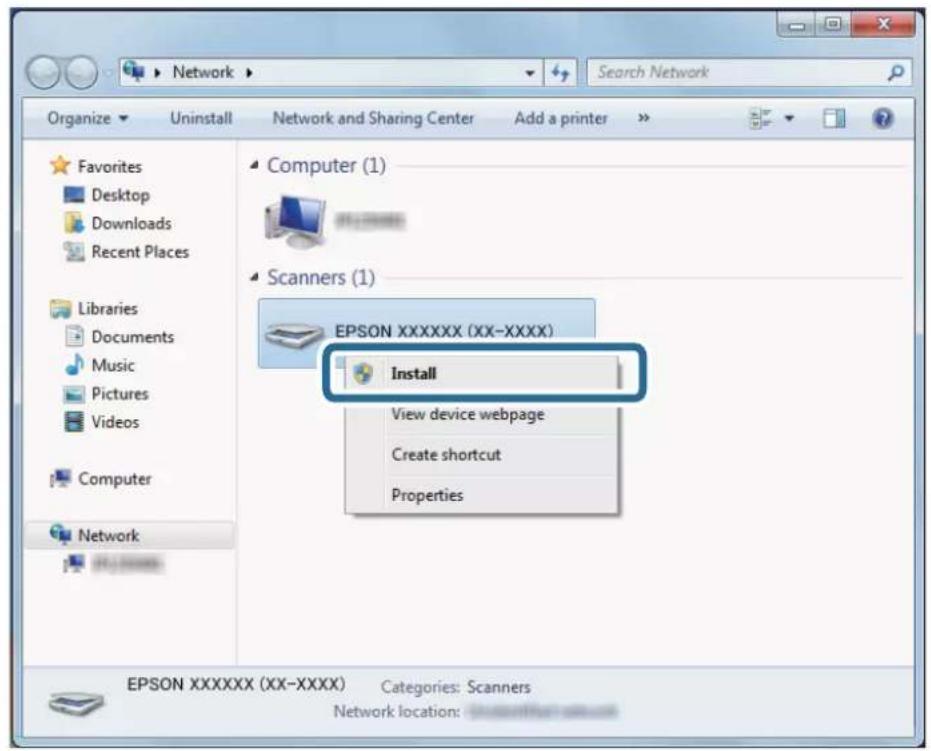Viewport: 931px width, 751px height.
Task: Click the Documents library icon
Action: [74, 336]
